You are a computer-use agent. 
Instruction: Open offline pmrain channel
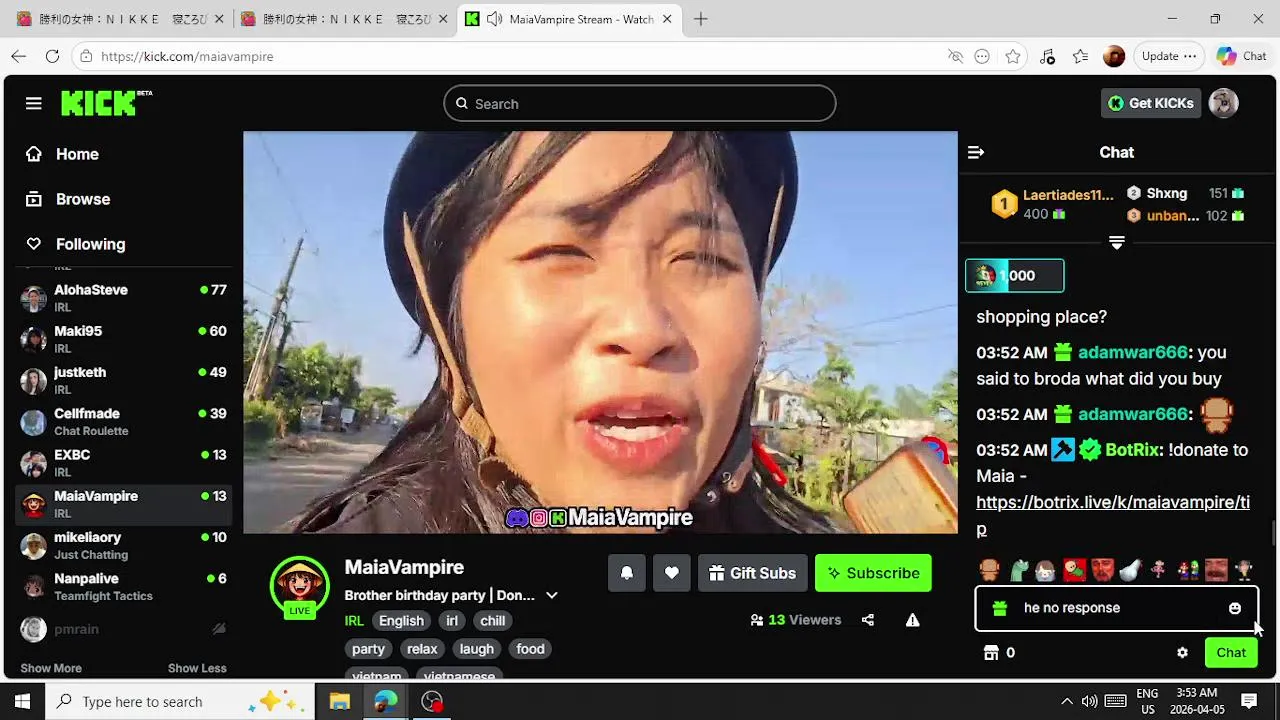click(x=124, y=629)
